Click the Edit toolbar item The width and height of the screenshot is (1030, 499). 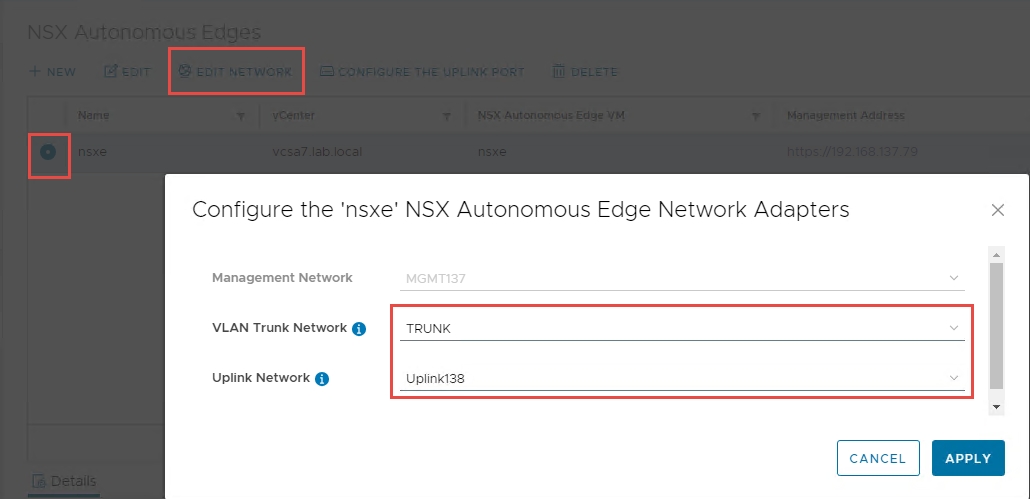point(127,72)
